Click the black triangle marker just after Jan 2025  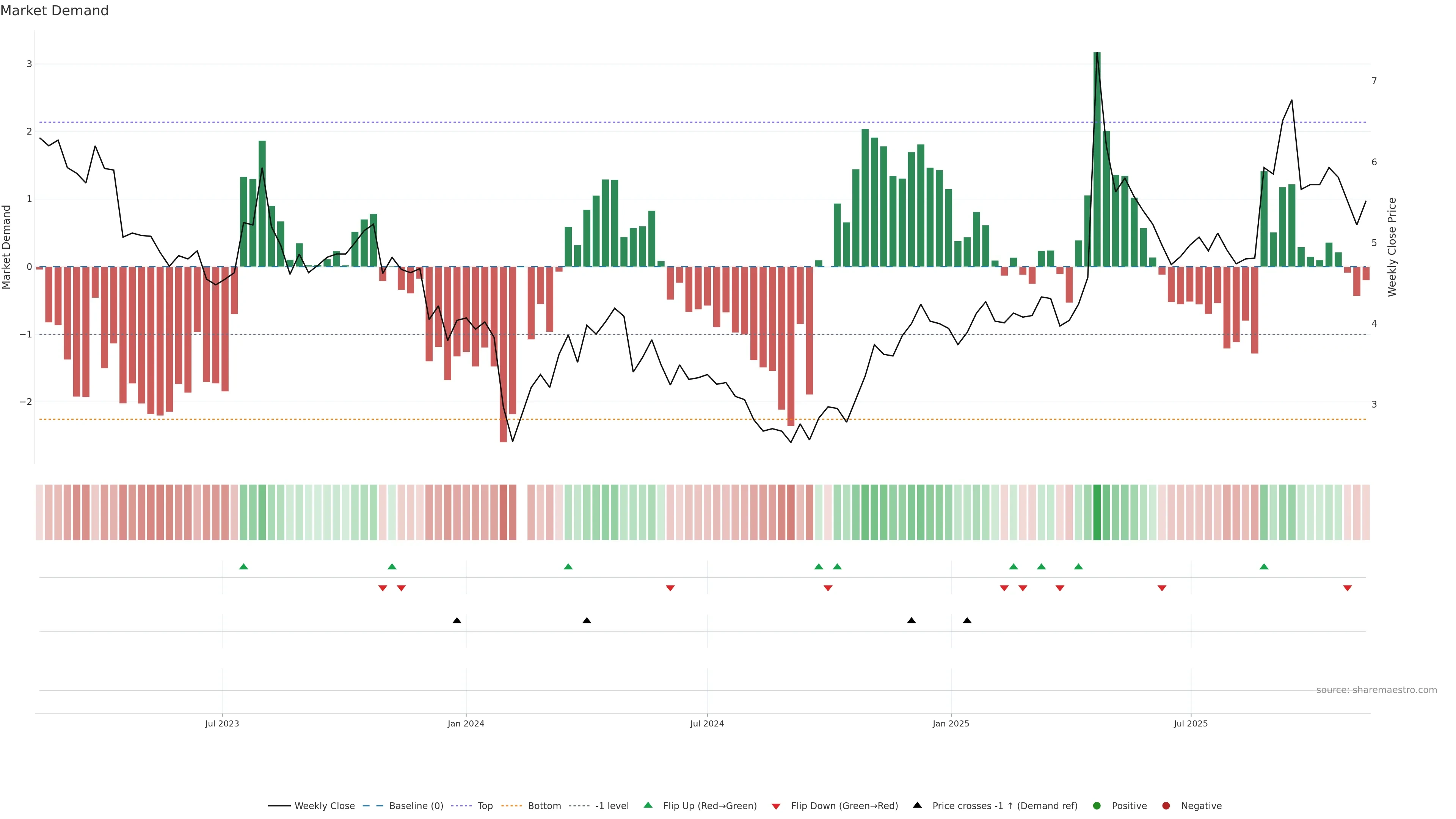click(x=967, y=621)
